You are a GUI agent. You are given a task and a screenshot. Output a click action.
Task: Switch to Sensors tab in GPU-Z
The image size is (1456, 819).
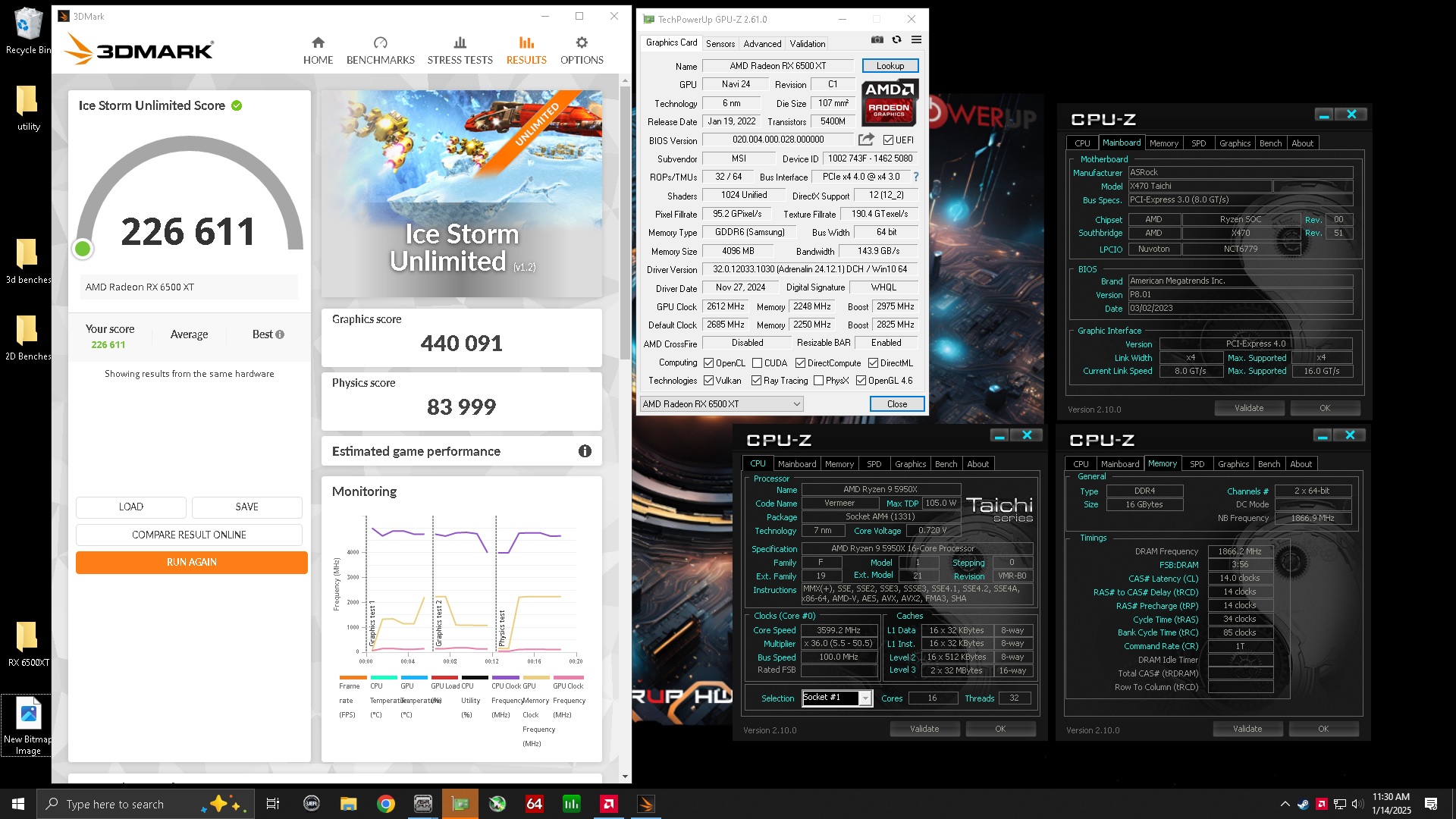720,44
